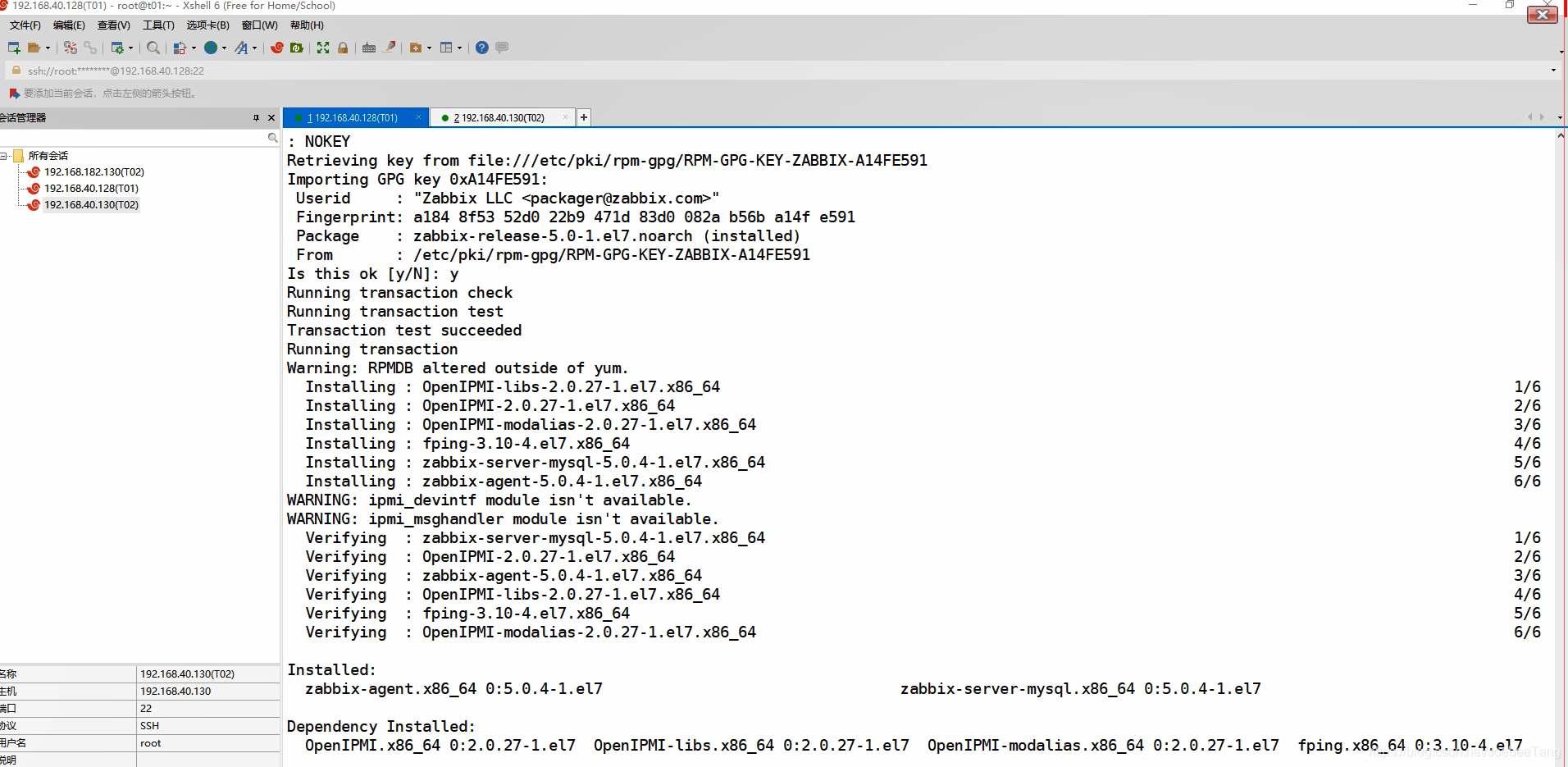This screenshot has height=767, width=1568.
Task: Click the security lock icon in address bar
Action: click(16, 71)
